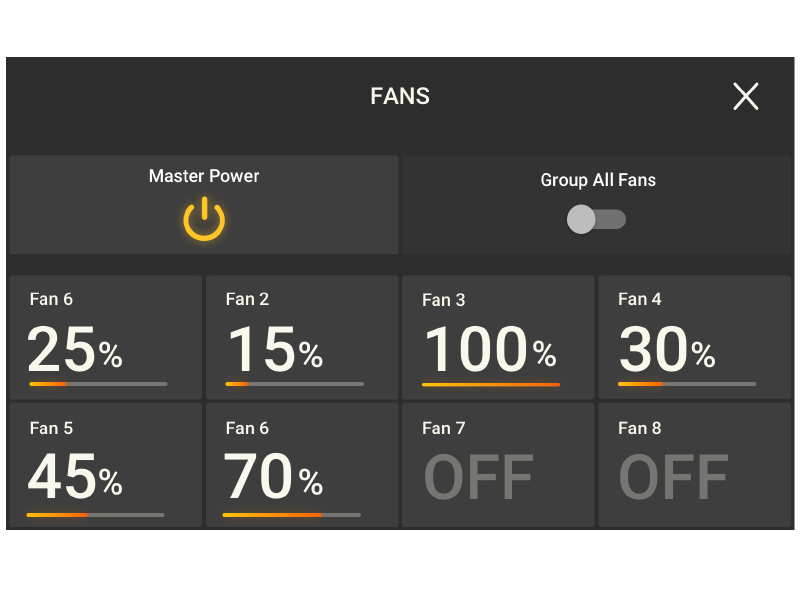Click the Group All Fans label
The image size is (800, 600).
coord(598,181)
